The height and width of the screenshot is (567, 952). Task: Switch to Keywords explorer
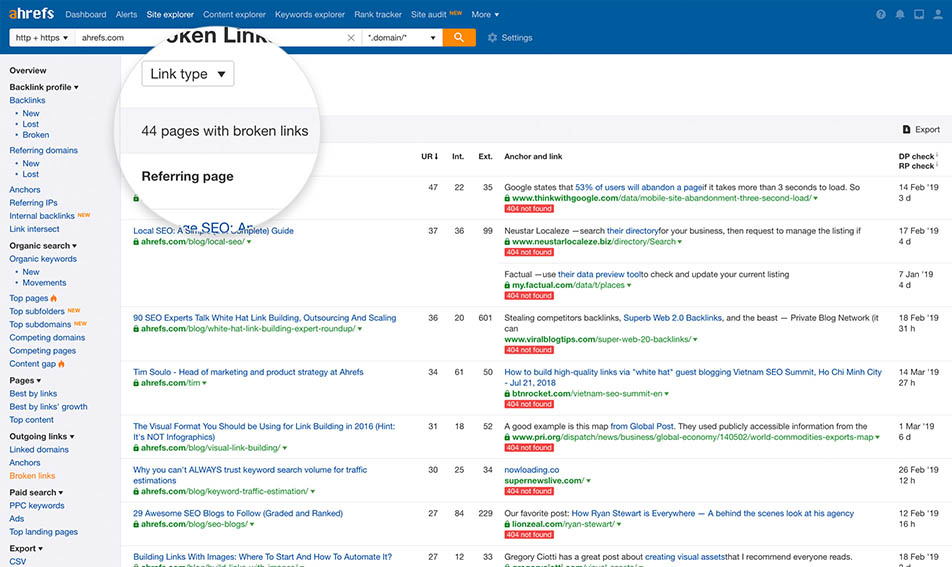click(310, 15)
